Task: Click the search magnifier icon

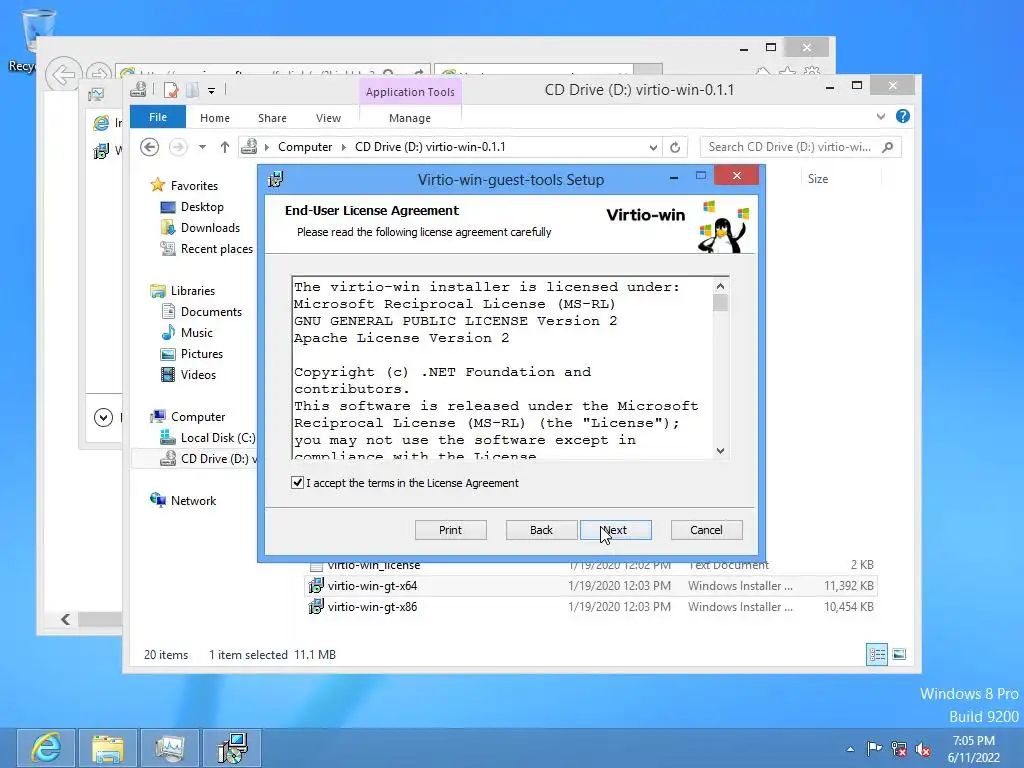Action: (888, 147)
